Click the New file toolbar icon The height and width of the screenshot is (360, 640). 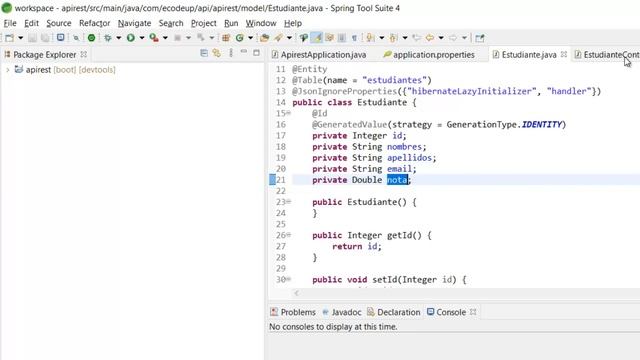coord(9,38)
